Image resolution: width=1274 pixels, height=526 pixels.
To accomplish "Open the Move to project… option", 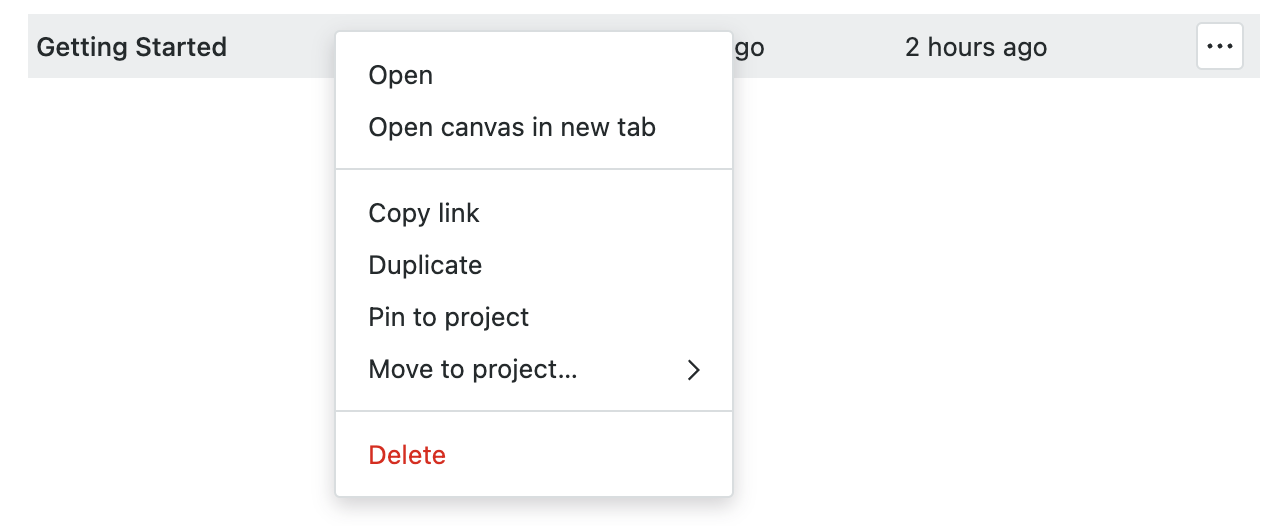I will tap(473, 370).
